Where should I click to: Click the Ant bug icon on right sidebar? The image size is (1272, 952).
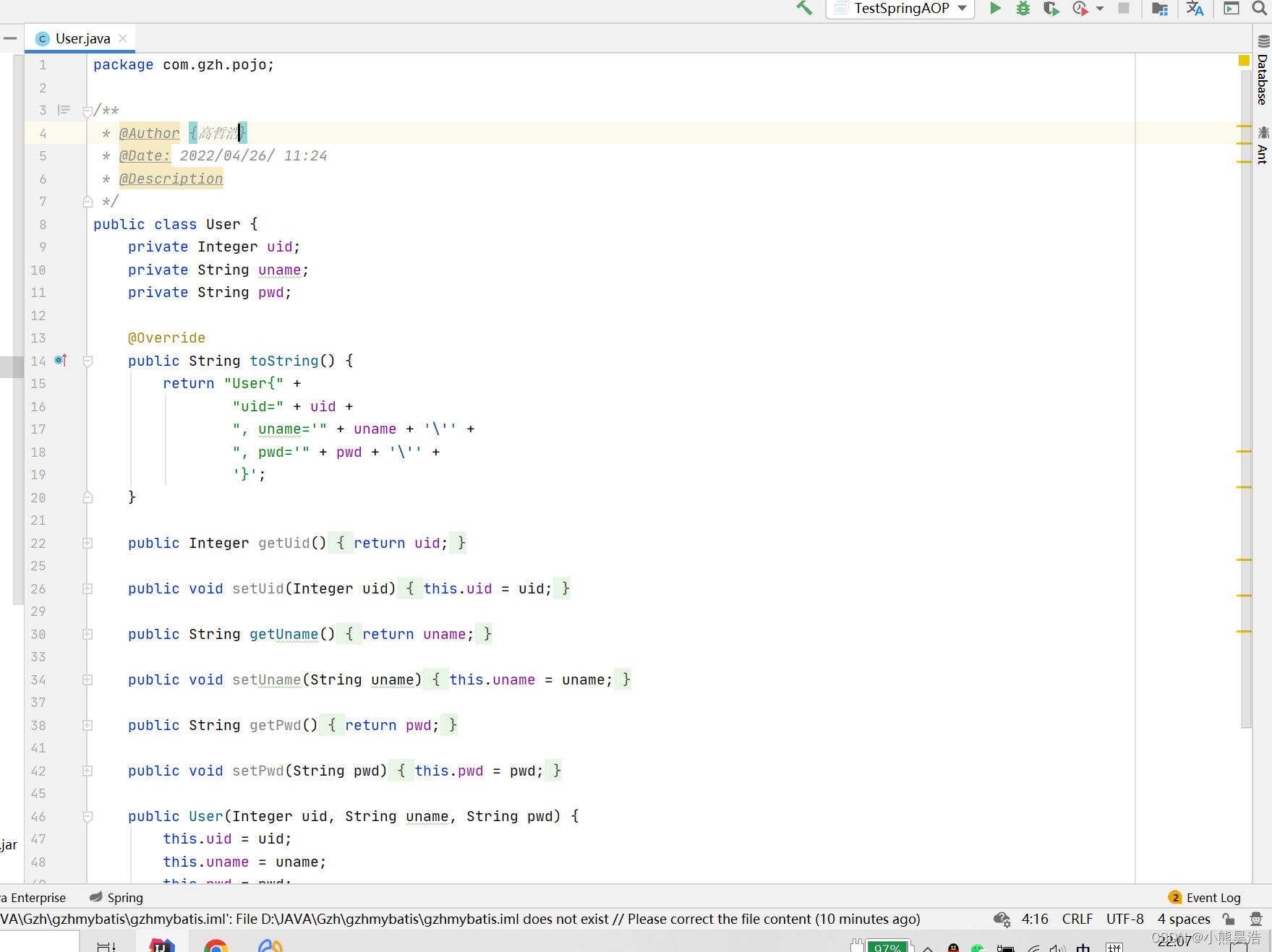1263,133
